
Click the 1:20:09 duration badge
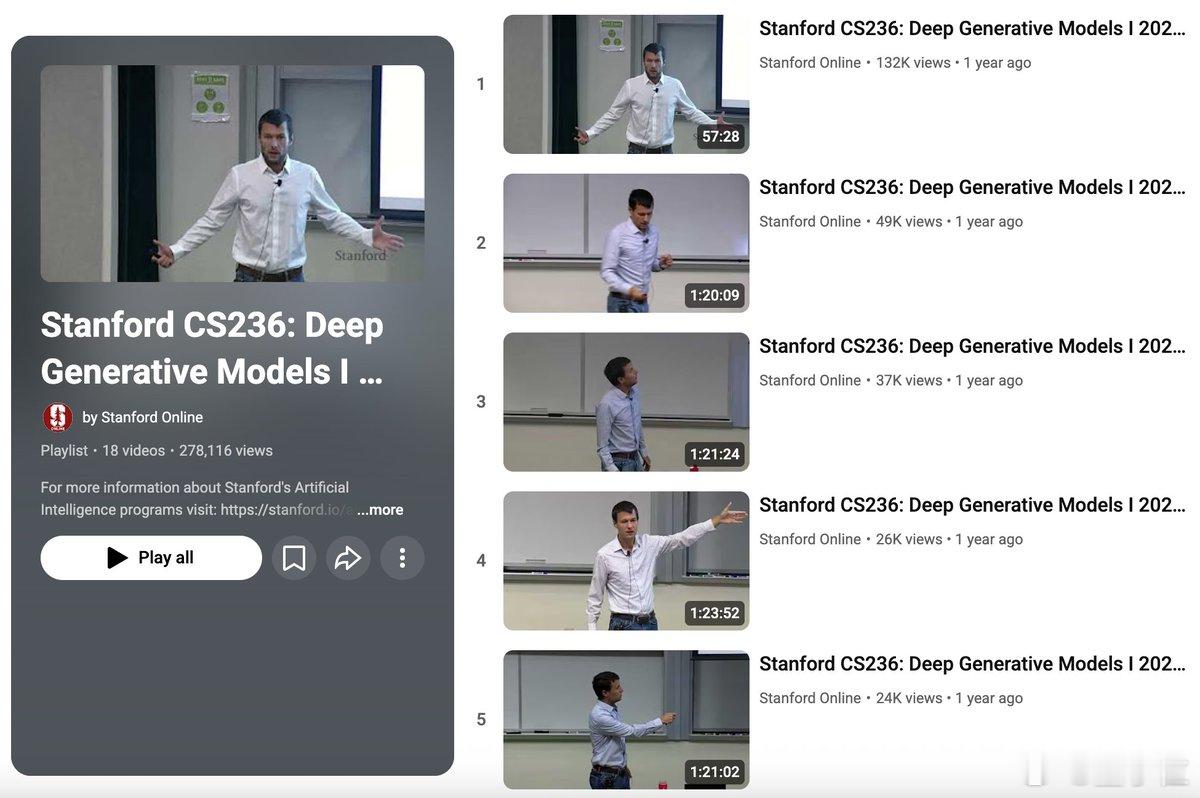(x=715, y=295)
